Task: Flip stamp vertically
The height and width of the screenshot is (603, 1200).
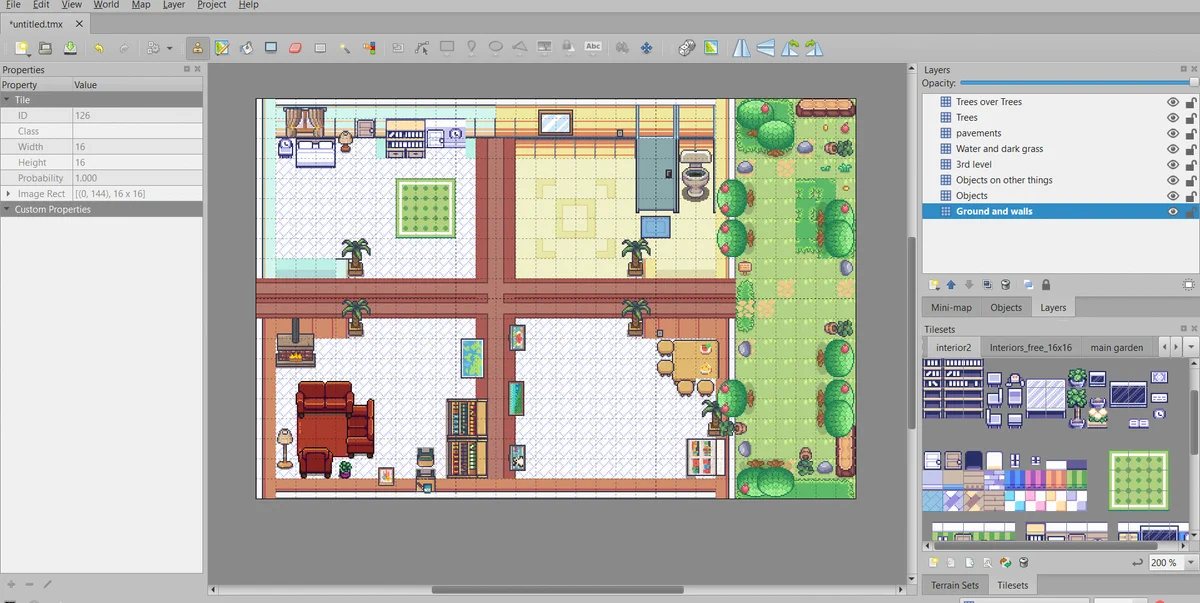Action: [x=765, y=47]
